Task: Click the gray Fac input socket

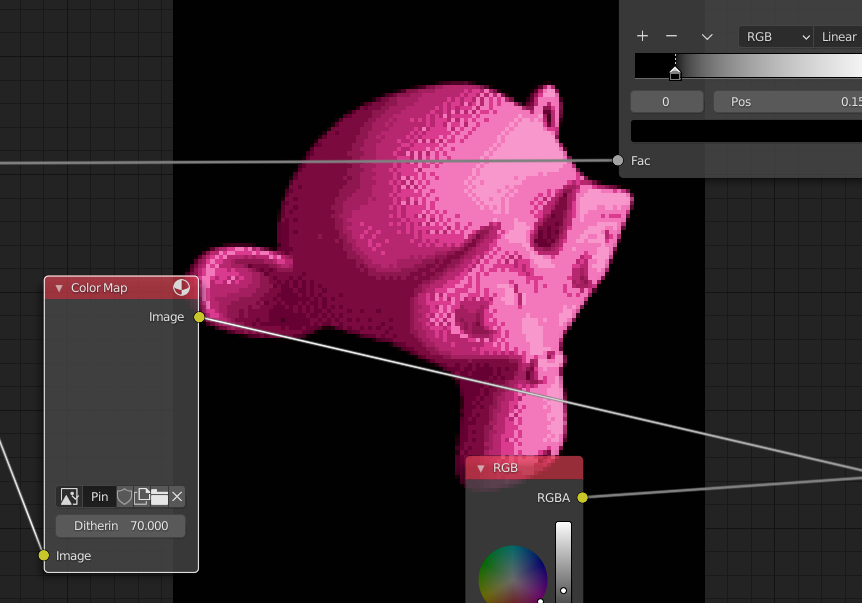Action: [618, 161]
